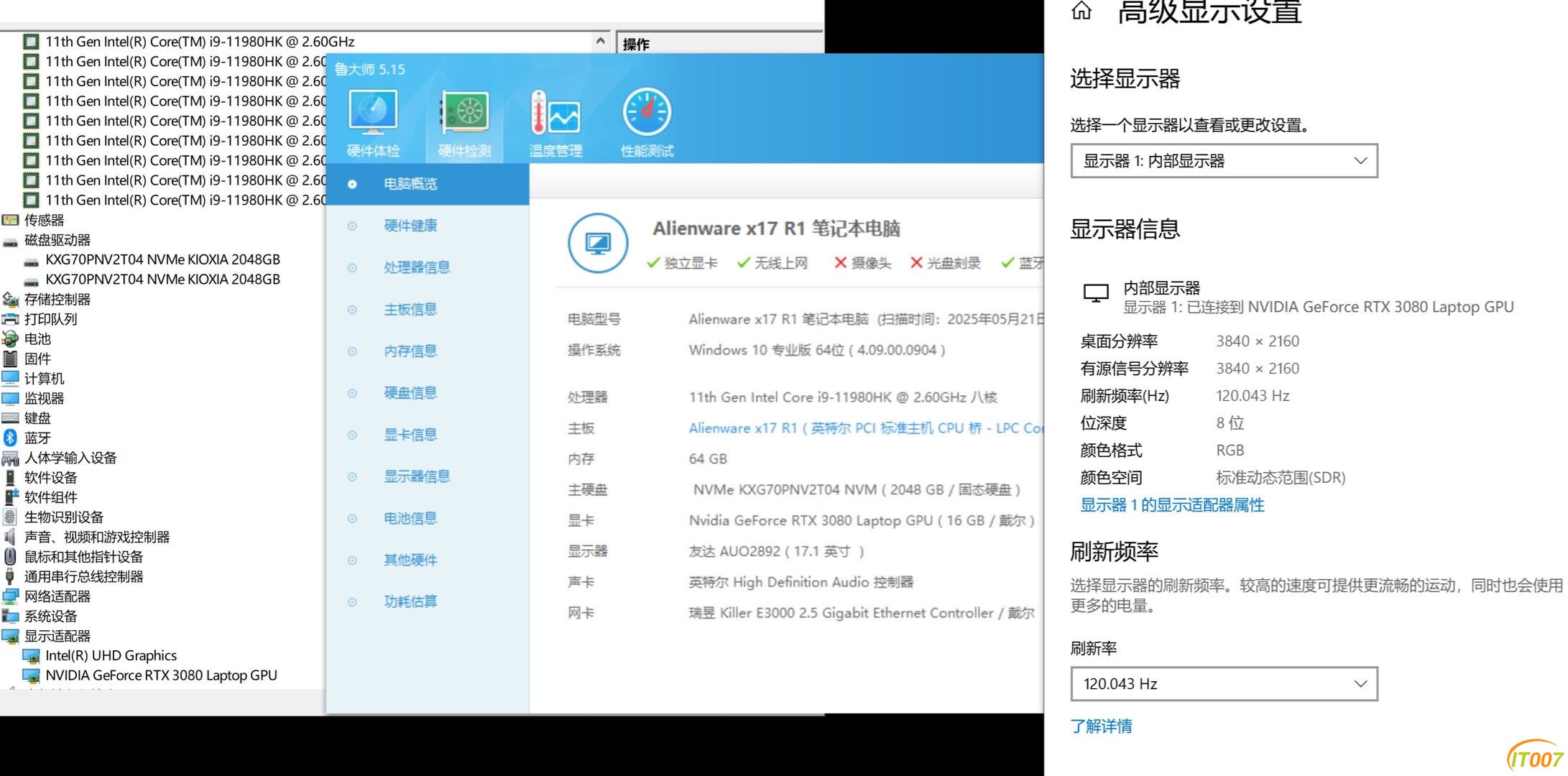The height and width of the screenshot is (776, 1568).
Task: Click the Alienware x17 R1 motherboard link
Action: coord(865,428)
